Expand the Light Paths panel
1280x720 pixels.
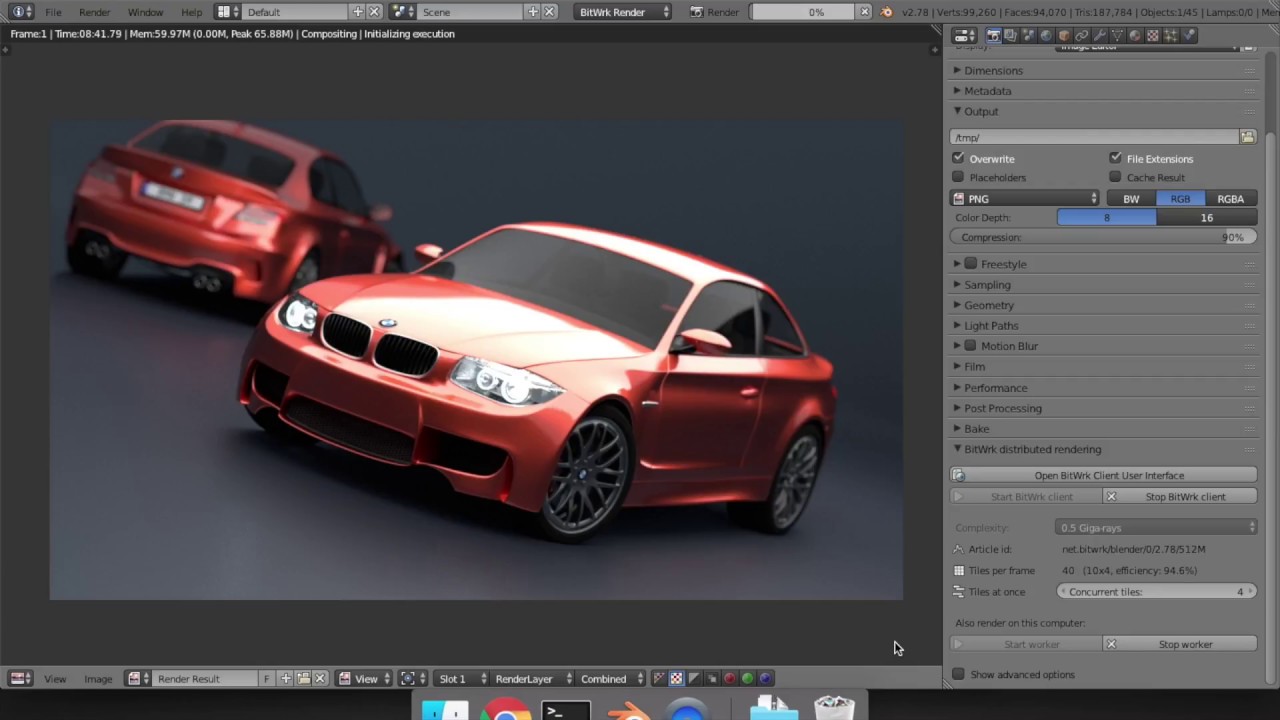[991, 326]
